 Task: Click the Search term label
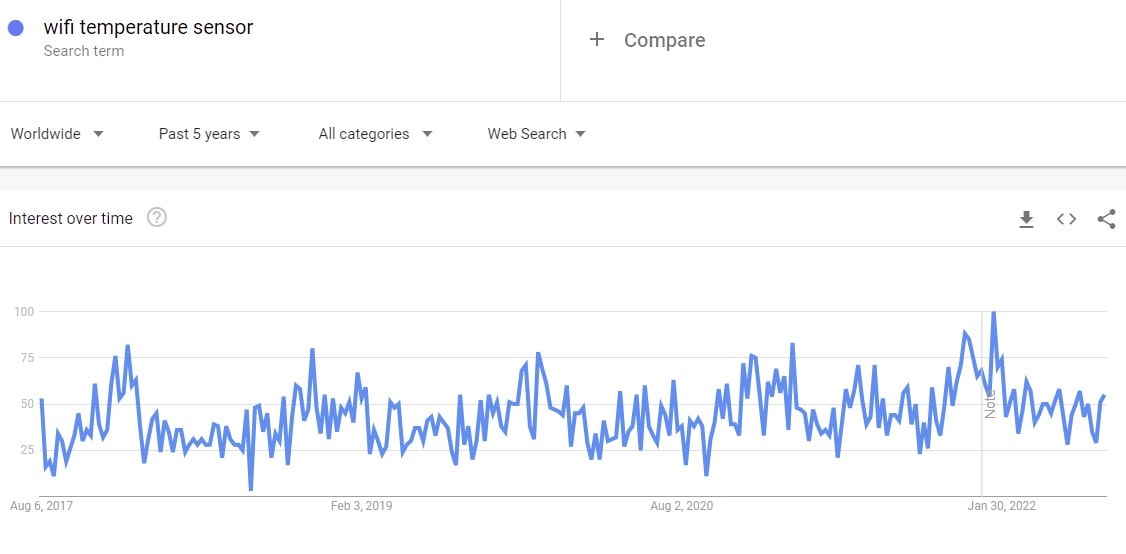[x=84, y=51]
